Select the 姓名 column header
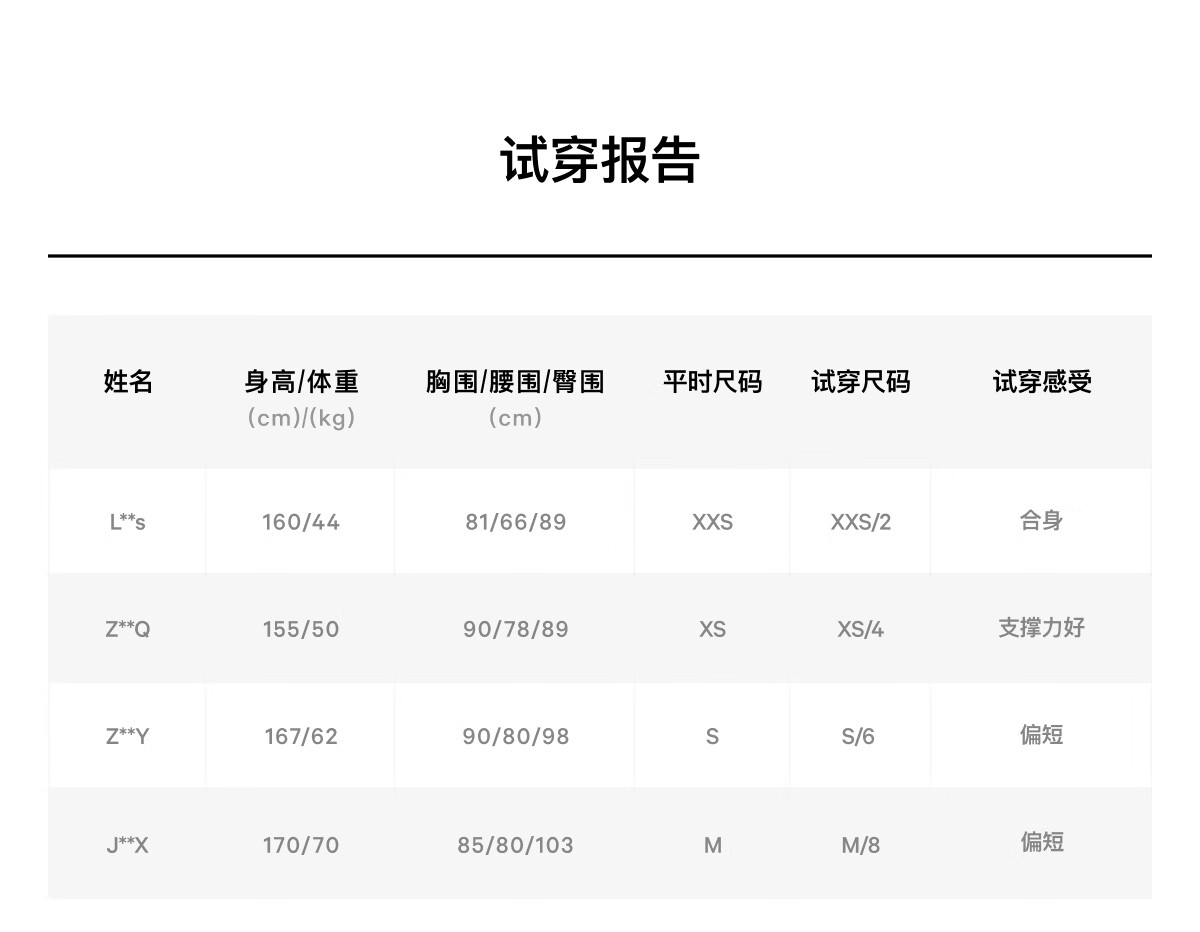 click(128, 381)
